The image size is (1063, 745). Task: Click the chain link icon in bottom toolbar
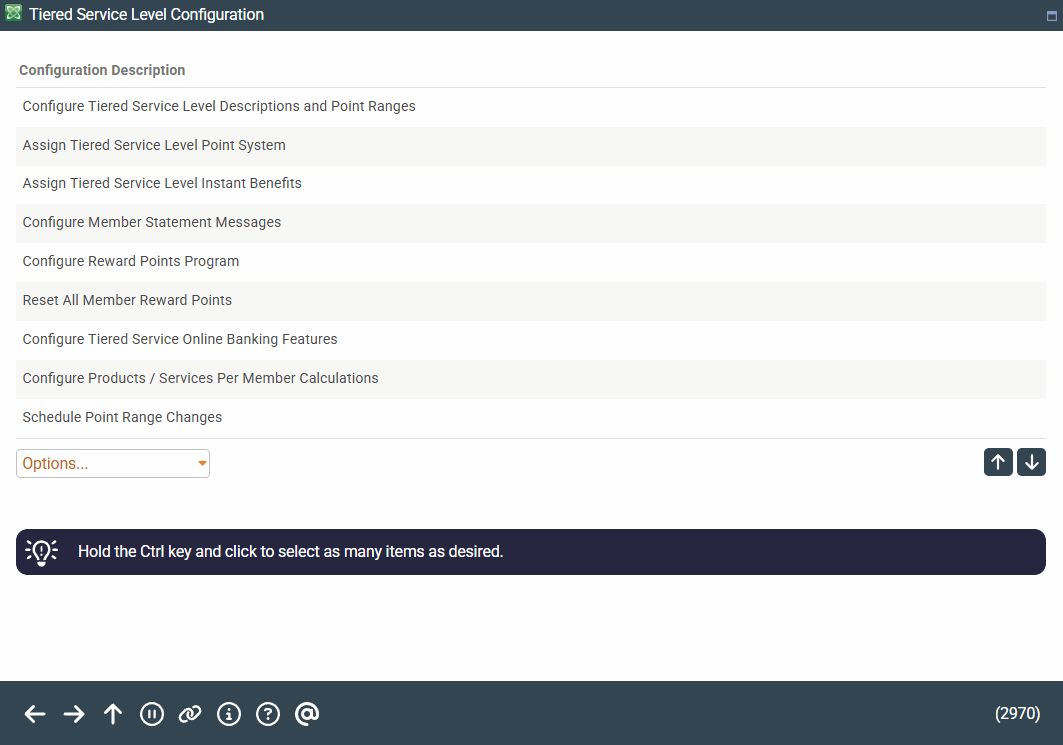coord(190,713)
